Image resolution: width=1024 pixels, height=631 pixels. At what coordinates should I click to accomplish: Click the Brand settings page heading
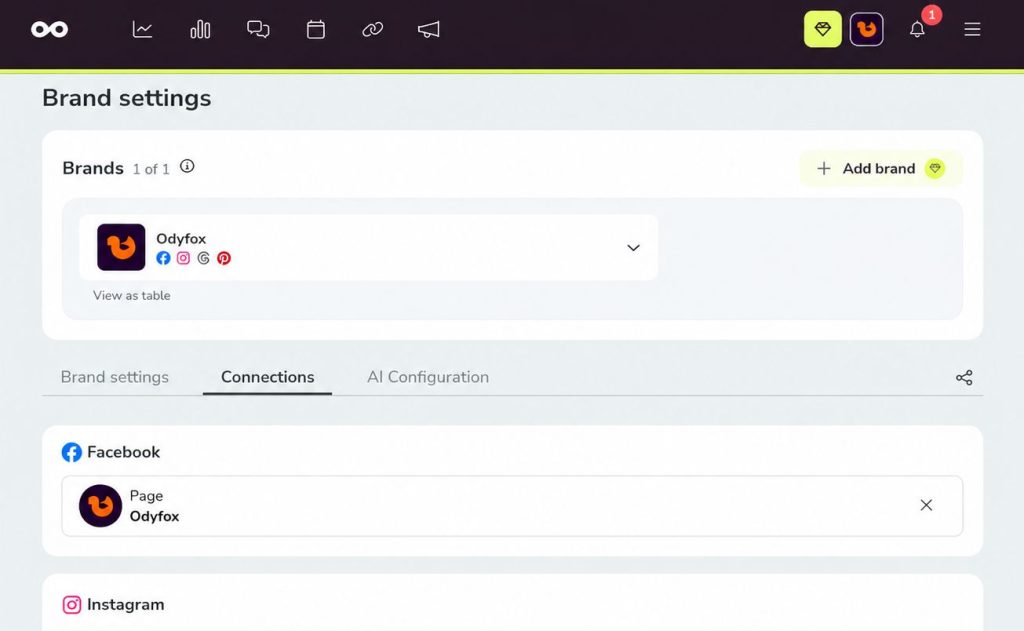(127, 98)
